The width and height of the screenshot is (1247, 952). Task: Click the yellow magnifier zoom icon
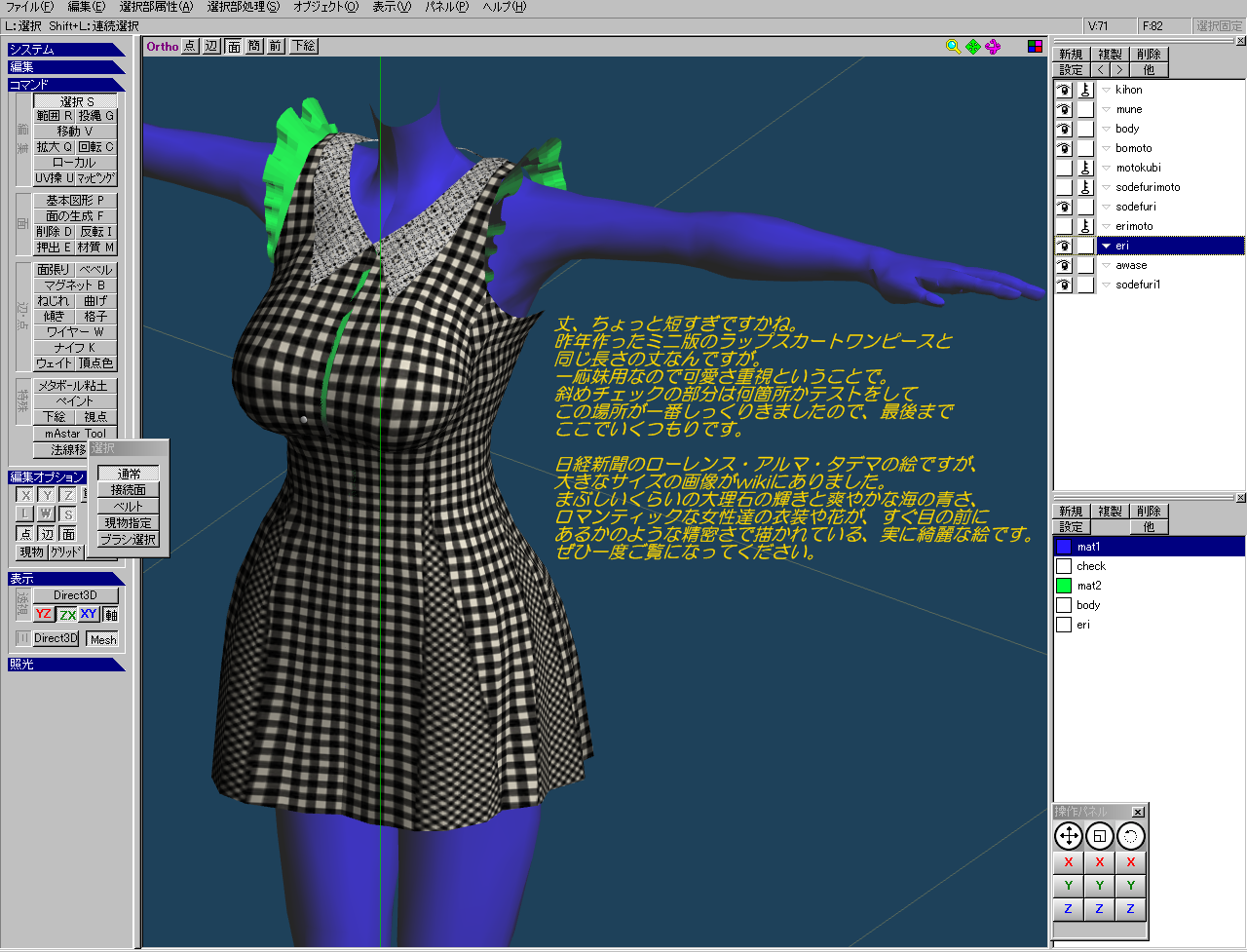(953, 46)
